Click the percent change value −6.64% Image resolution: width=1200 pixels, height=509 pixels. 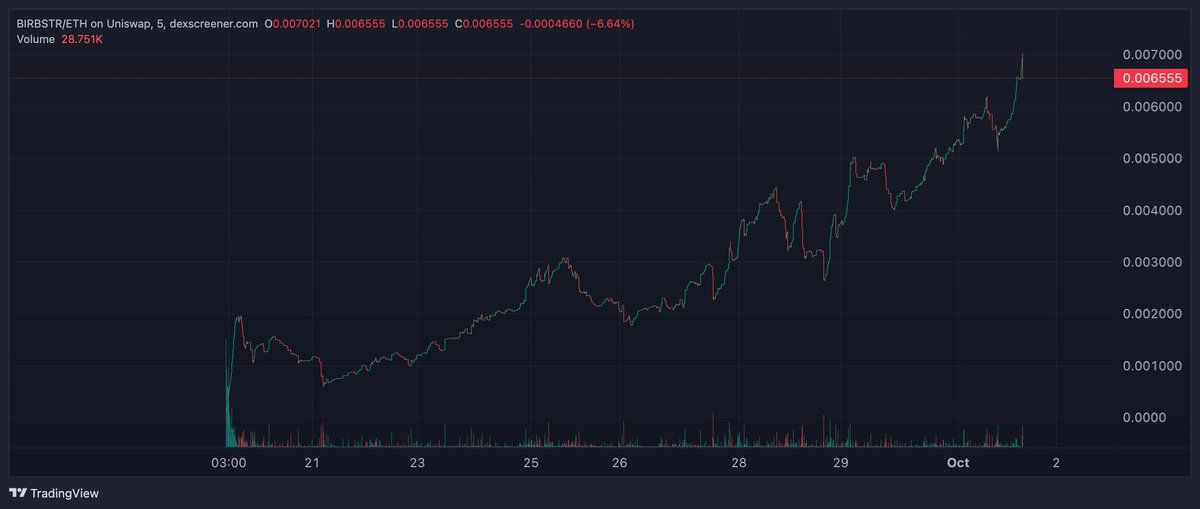604,23
